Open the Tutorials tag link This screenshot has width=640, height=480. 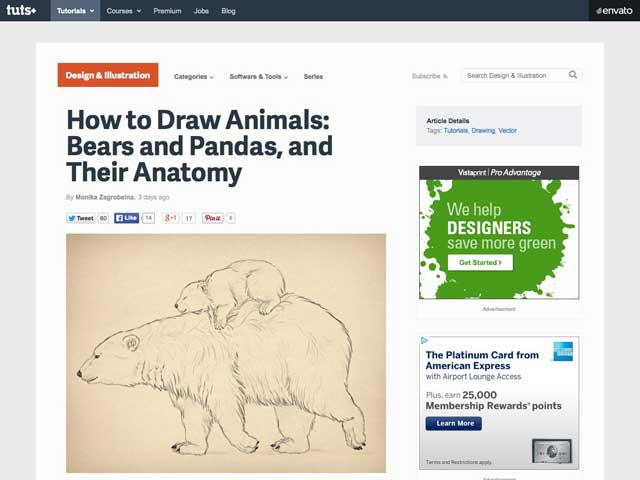[x=456, y=131]
